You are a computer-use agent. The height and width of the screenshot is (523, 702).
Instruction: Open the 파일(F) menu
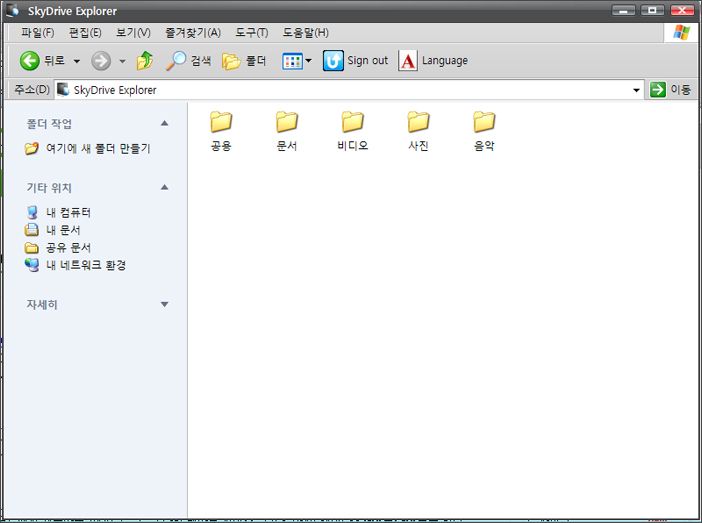coord(38,33)
